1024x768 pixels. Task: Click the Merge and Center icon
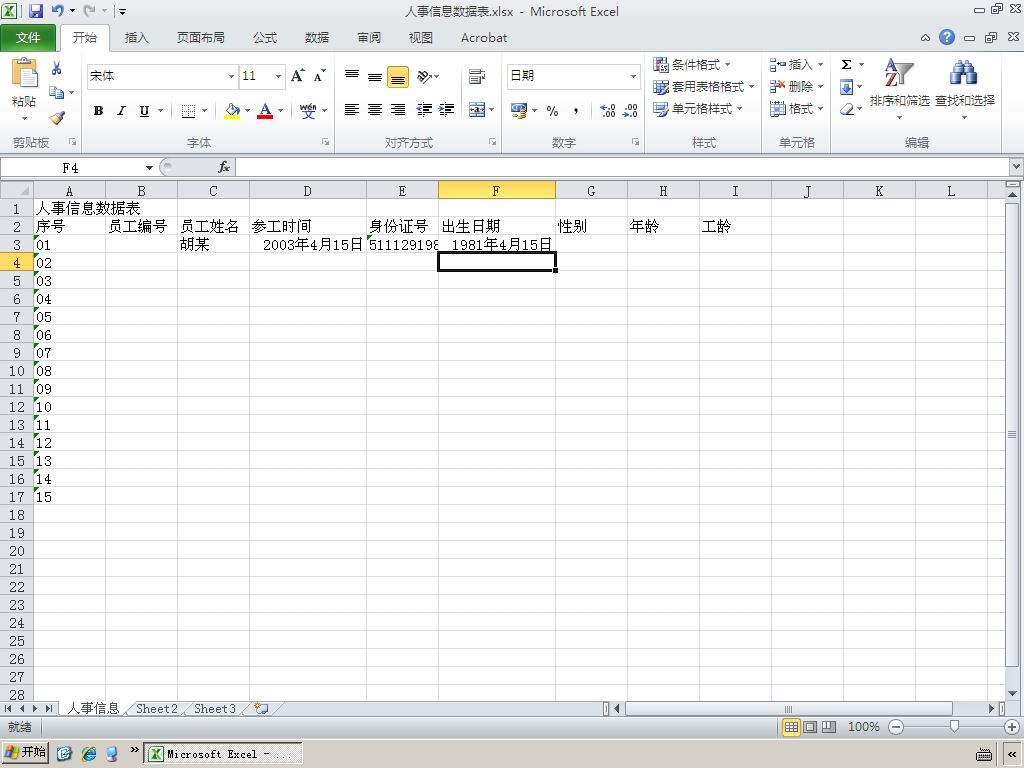pyautogui.click(x=477, y=110)
